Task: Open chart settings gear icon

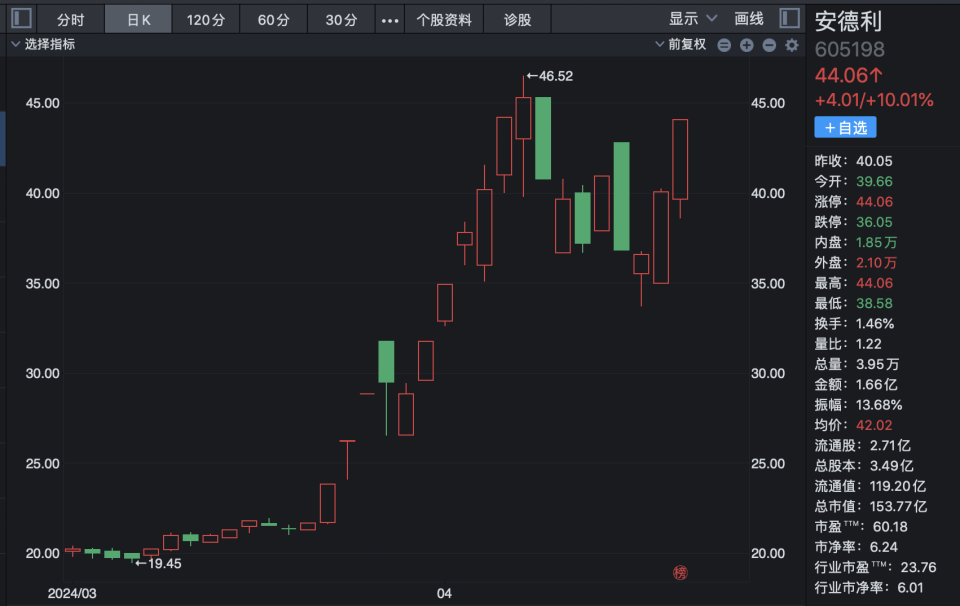Action: pyautogui.click(x=792, y=45)
